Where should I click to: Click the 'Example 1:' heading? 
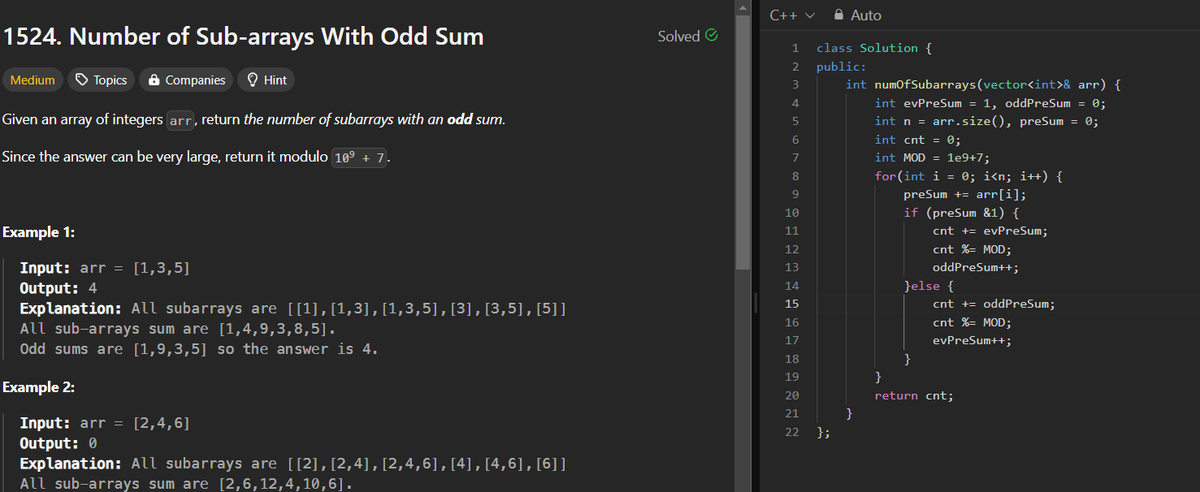click(x=40, y=232)
